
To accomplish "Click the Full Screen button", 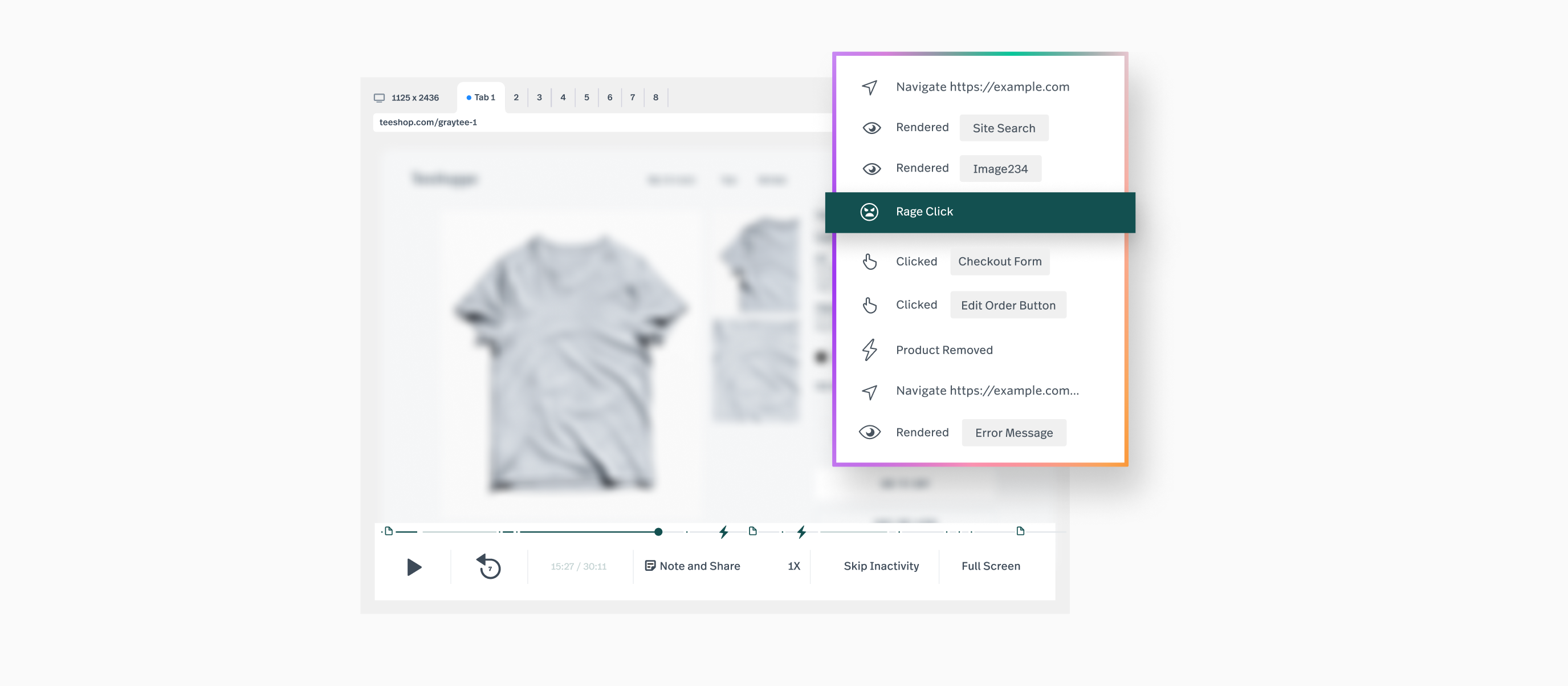I will [991, 566].
